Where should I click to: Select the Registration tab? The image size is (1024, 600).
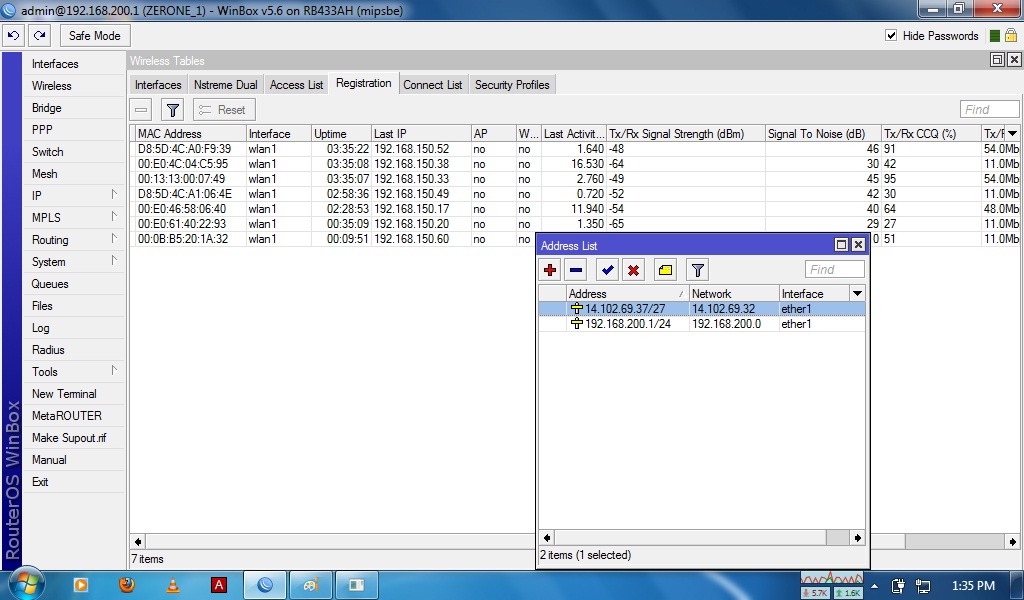[364, 84]
